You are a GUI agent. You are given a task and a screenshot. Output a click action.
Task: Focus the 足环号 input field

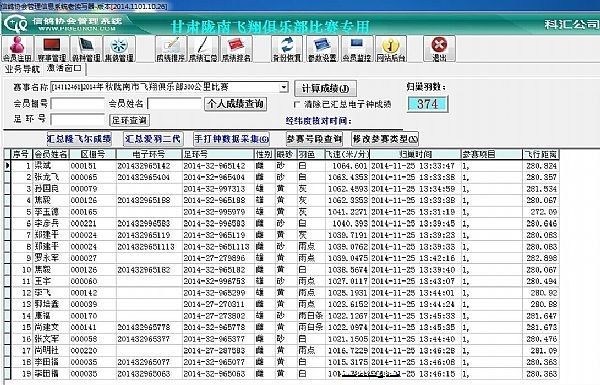78,120
